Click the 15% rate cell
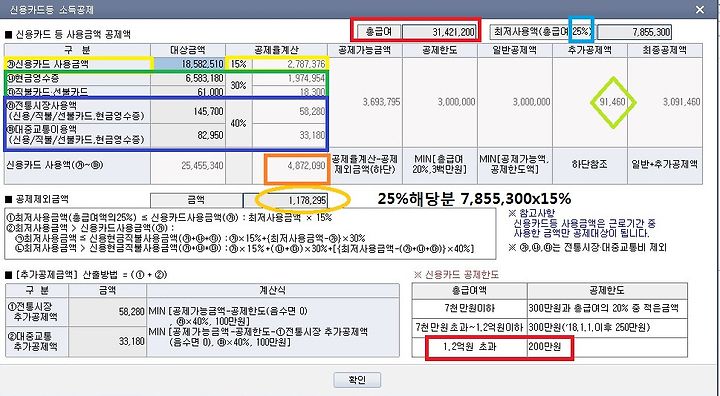This screenshot has width=720, height=396. (x=238, y=64)
